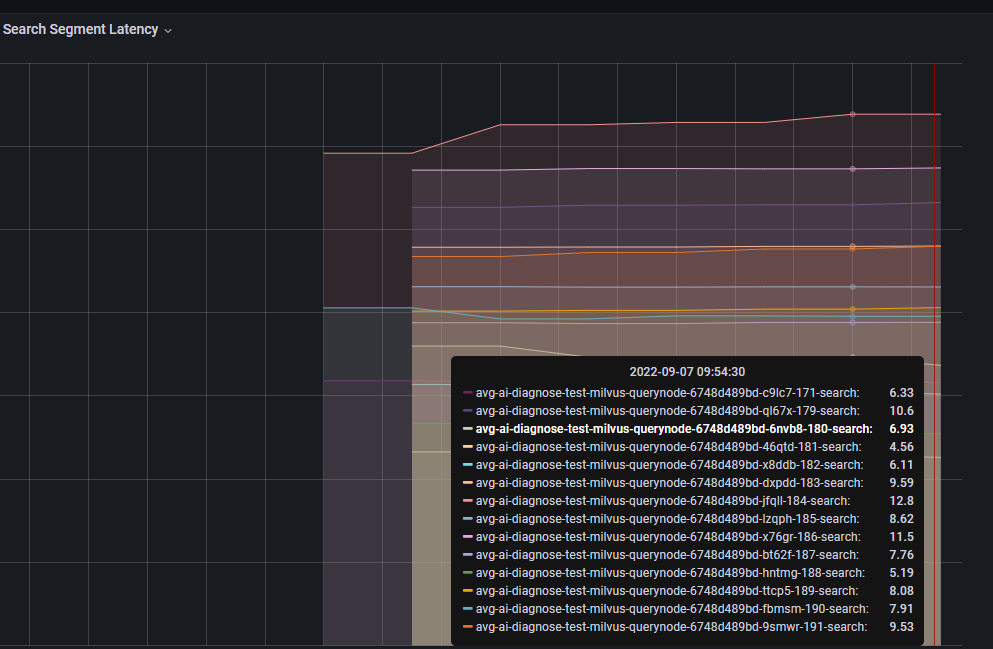Image resolution: width=993 pixels, height=649 pixels.
Task: Click the red series marker for jfqll-184-search
Action: (468, 501)
